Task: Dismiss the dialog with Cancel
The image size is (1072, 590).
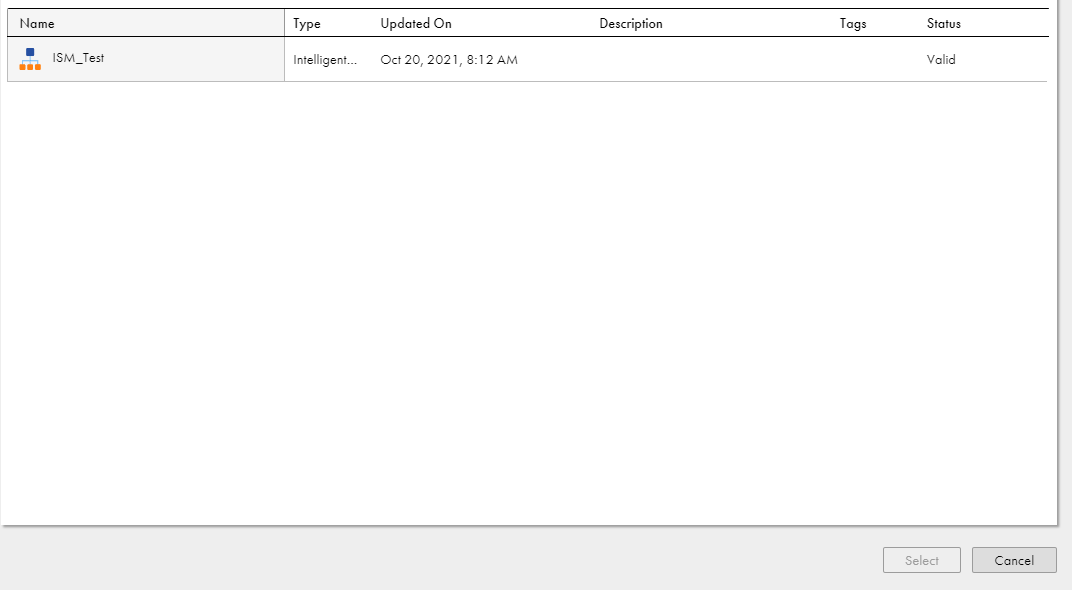Action: [1014, 560]
